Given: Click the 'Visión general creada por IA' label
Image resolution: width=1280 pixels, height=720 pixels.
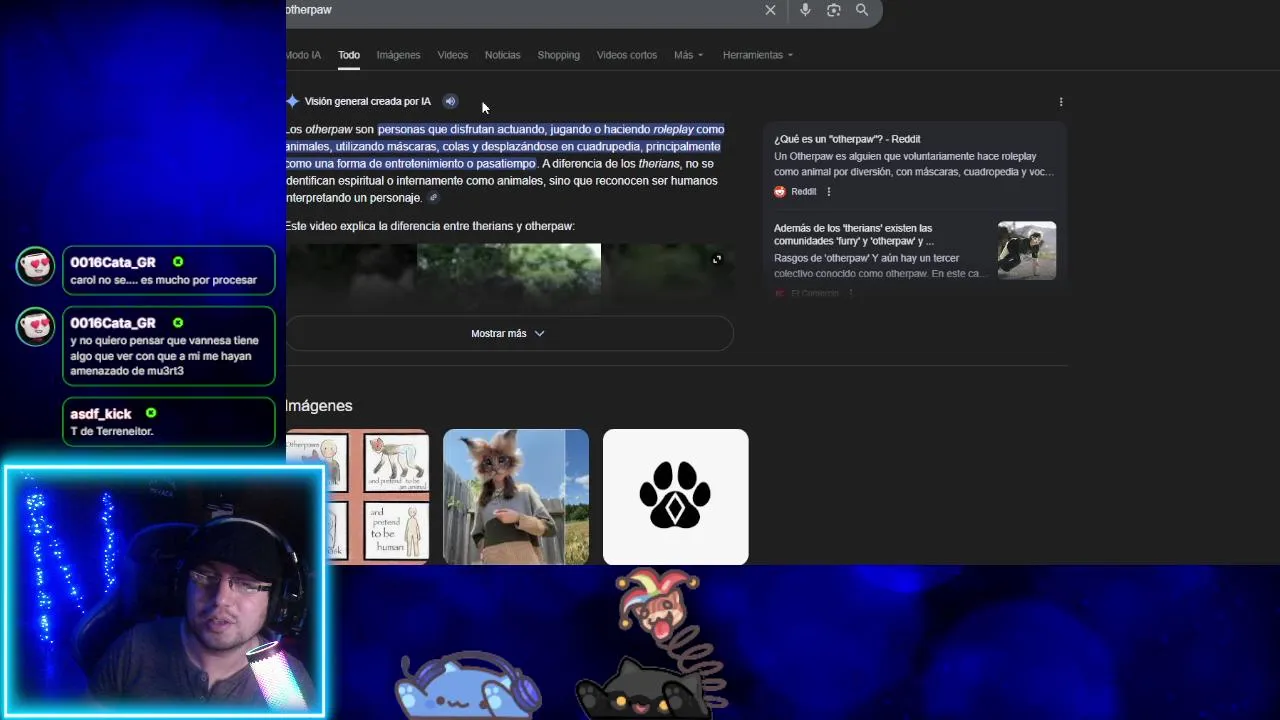Looking at the screenshot, I should pos(367,101).
